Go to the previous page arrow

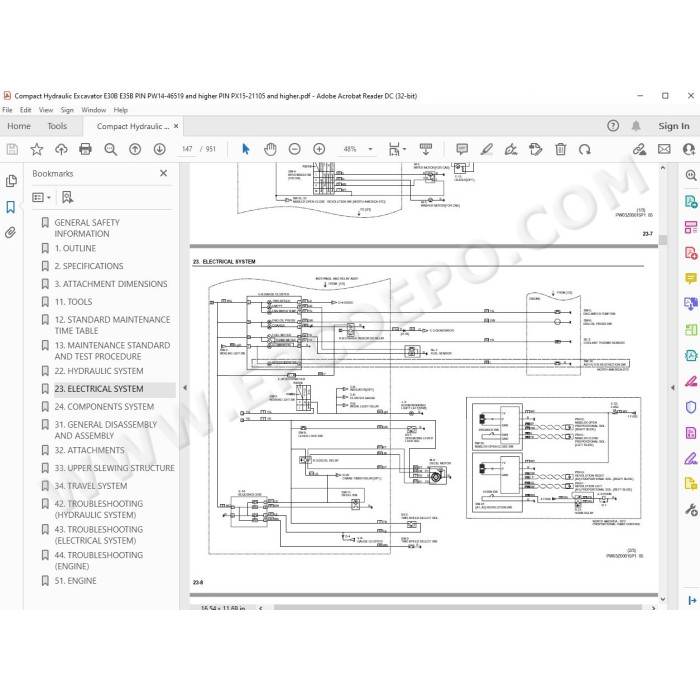(x=135, y=149)
